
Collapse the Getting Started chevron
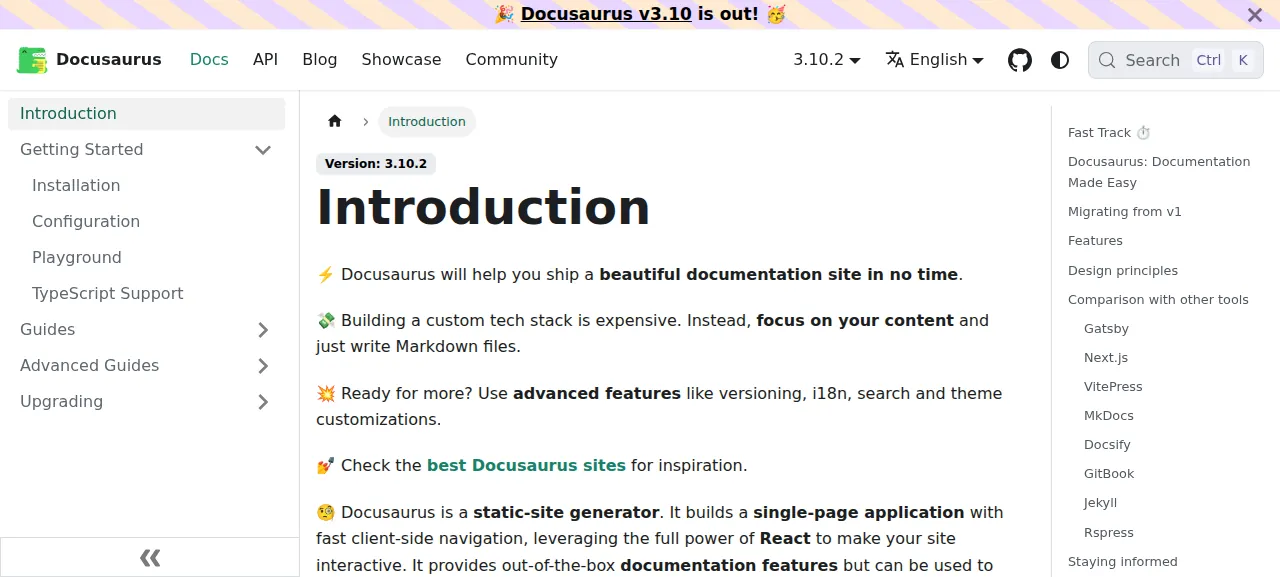point(263,150)
